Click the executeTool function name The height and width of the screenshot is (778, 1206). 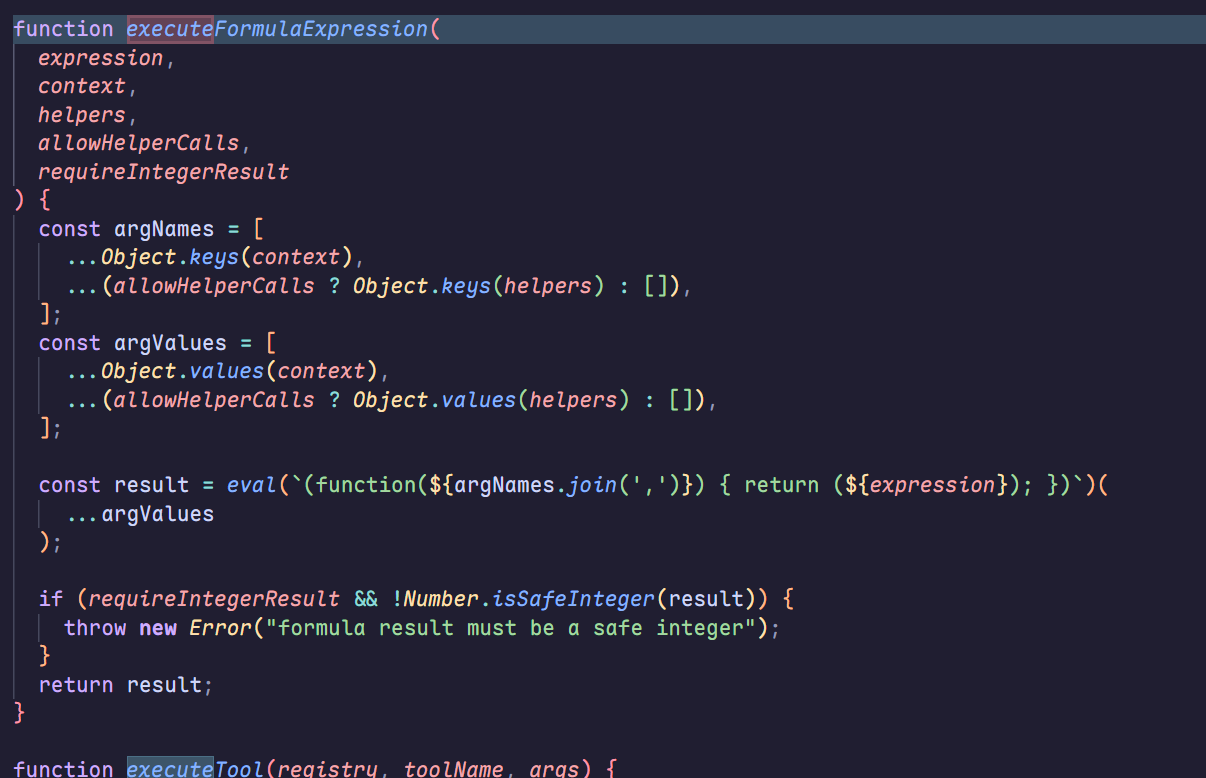point(195,768)
